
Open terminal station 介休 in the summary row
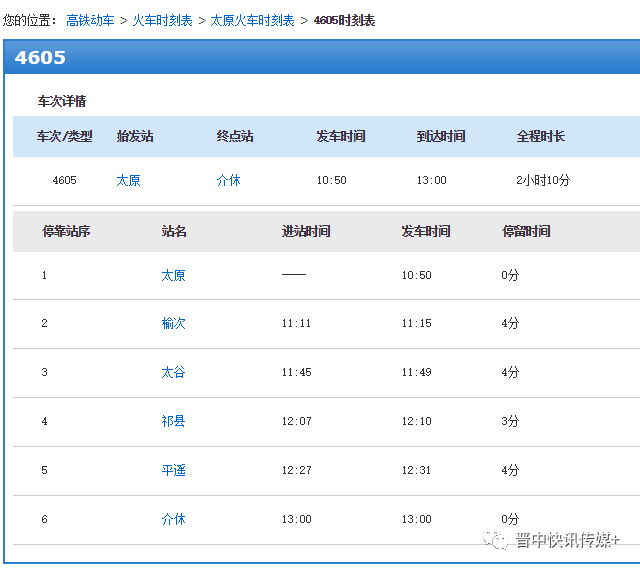click(228, 181)
